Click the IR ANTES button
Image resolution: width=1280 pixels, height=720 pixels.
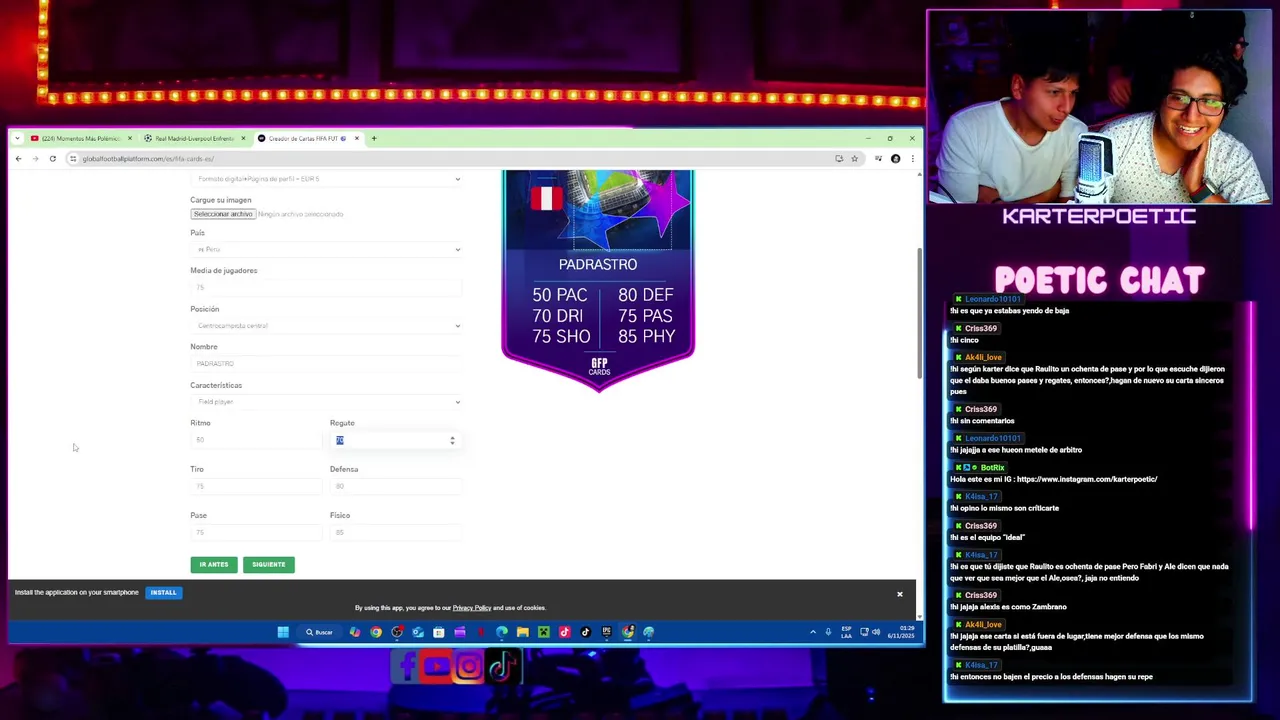[x=214, y=564]
